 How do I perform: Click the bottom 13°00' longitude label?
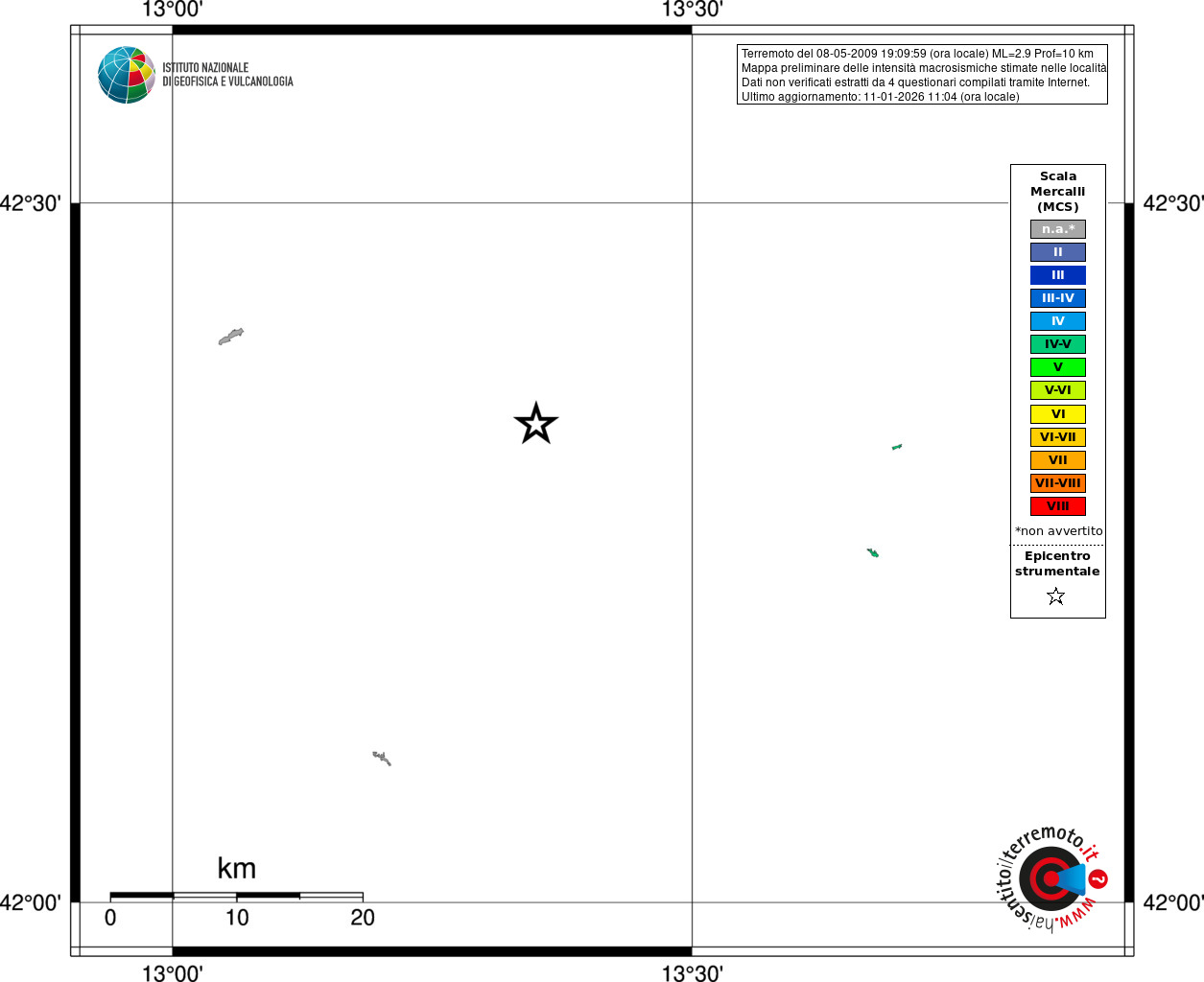click(x=173, y=973)
